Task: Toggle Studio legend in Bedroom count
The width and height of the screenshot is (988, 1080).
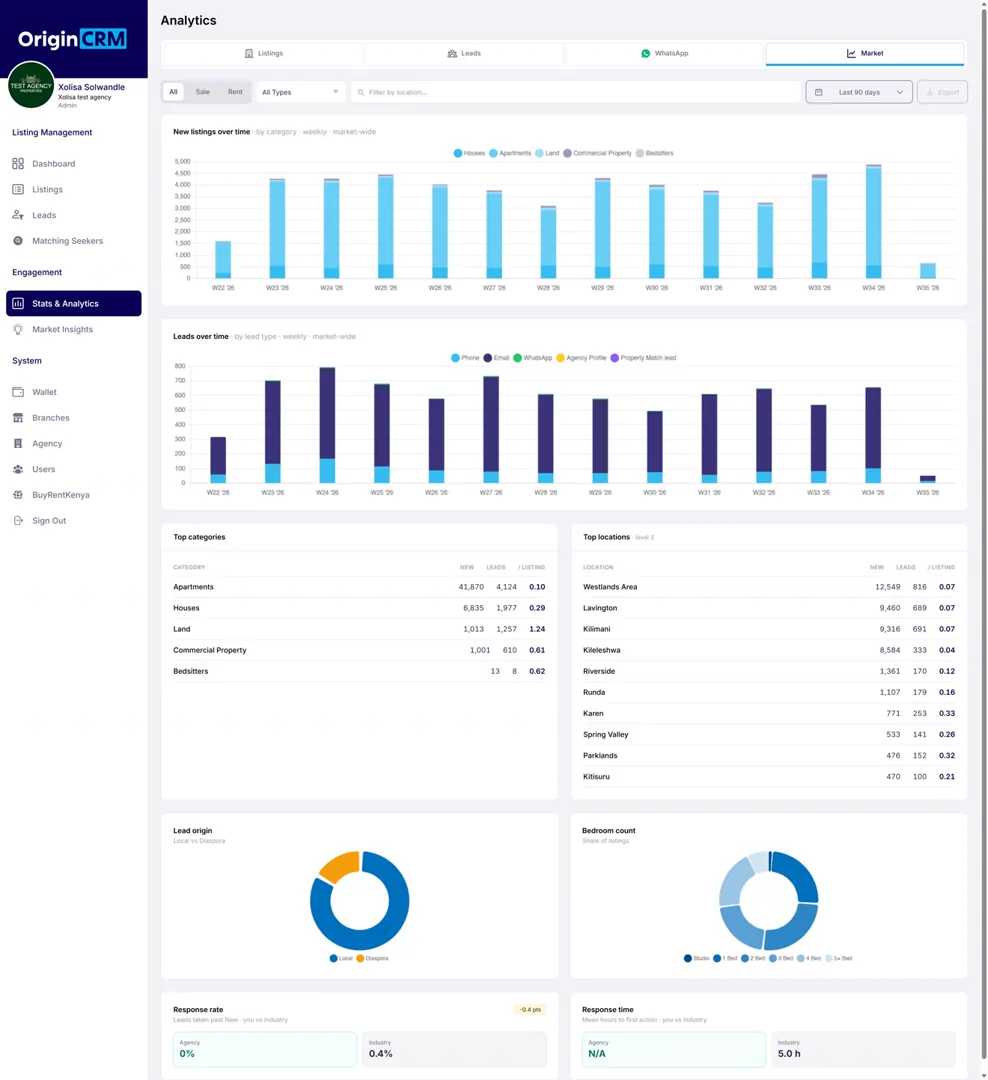Action: pyautogui.click(x=697, y=959)
